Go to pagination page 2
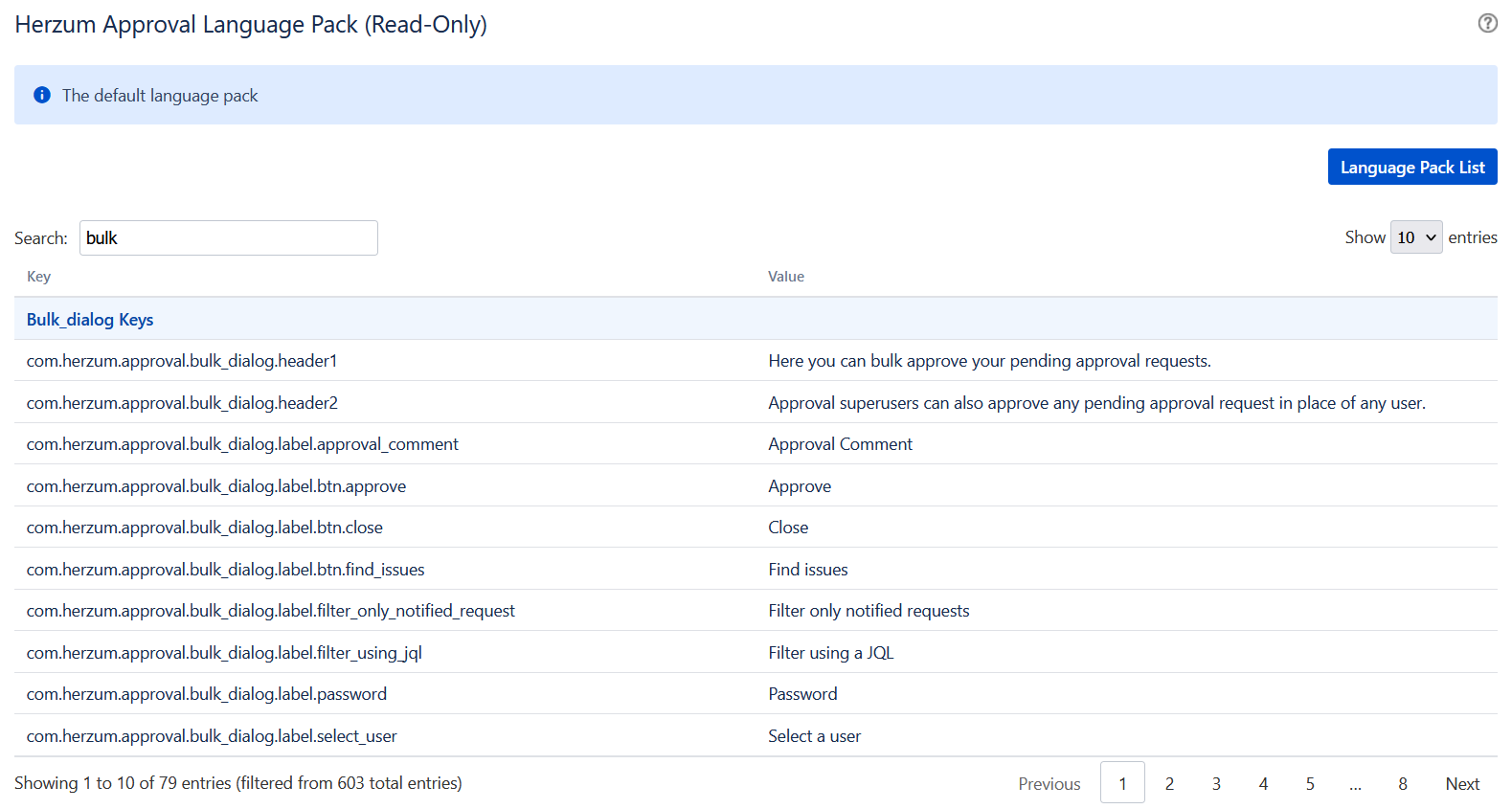The image size is (1512, 809). click(1169, 783)
